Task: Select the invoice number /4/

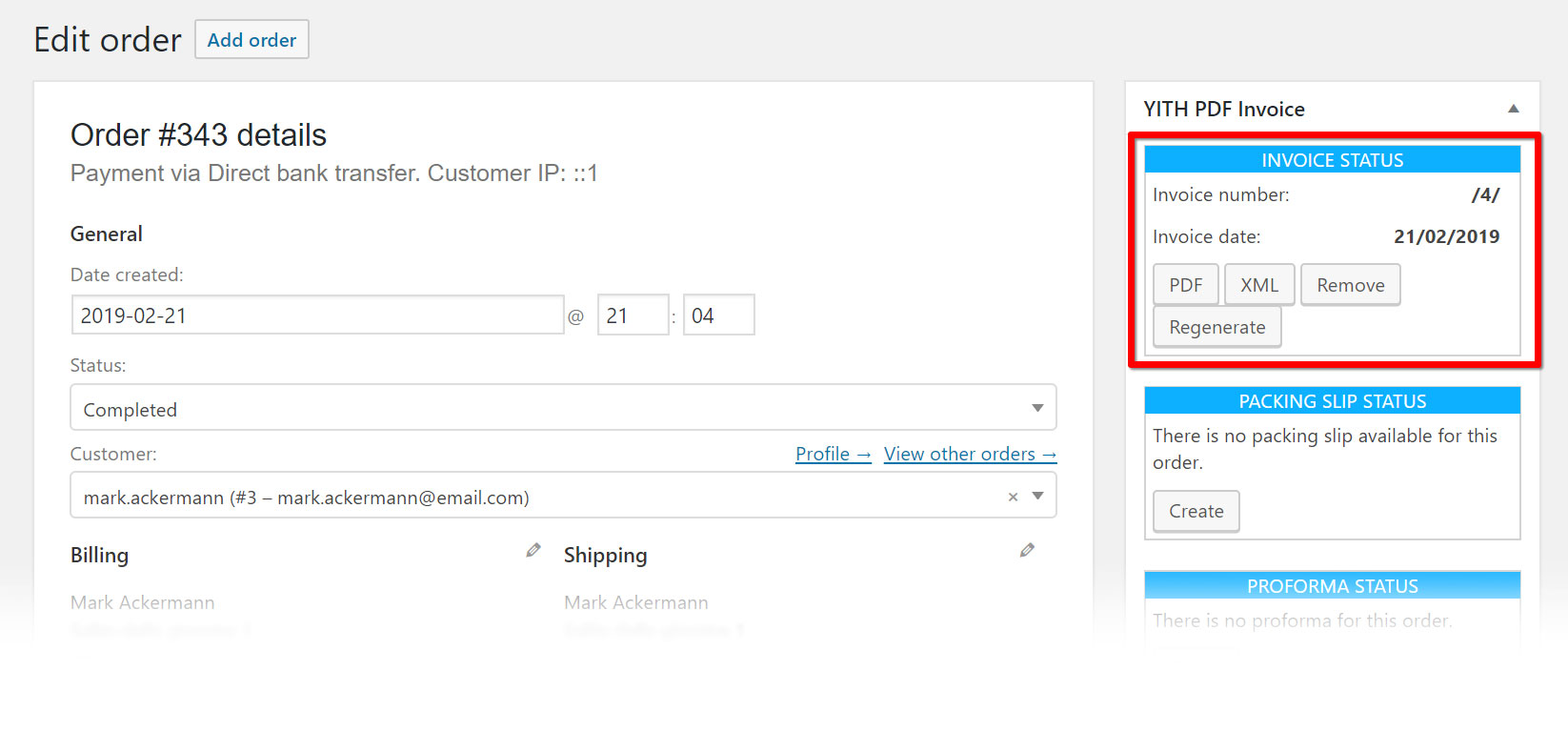Action: 1485,194
